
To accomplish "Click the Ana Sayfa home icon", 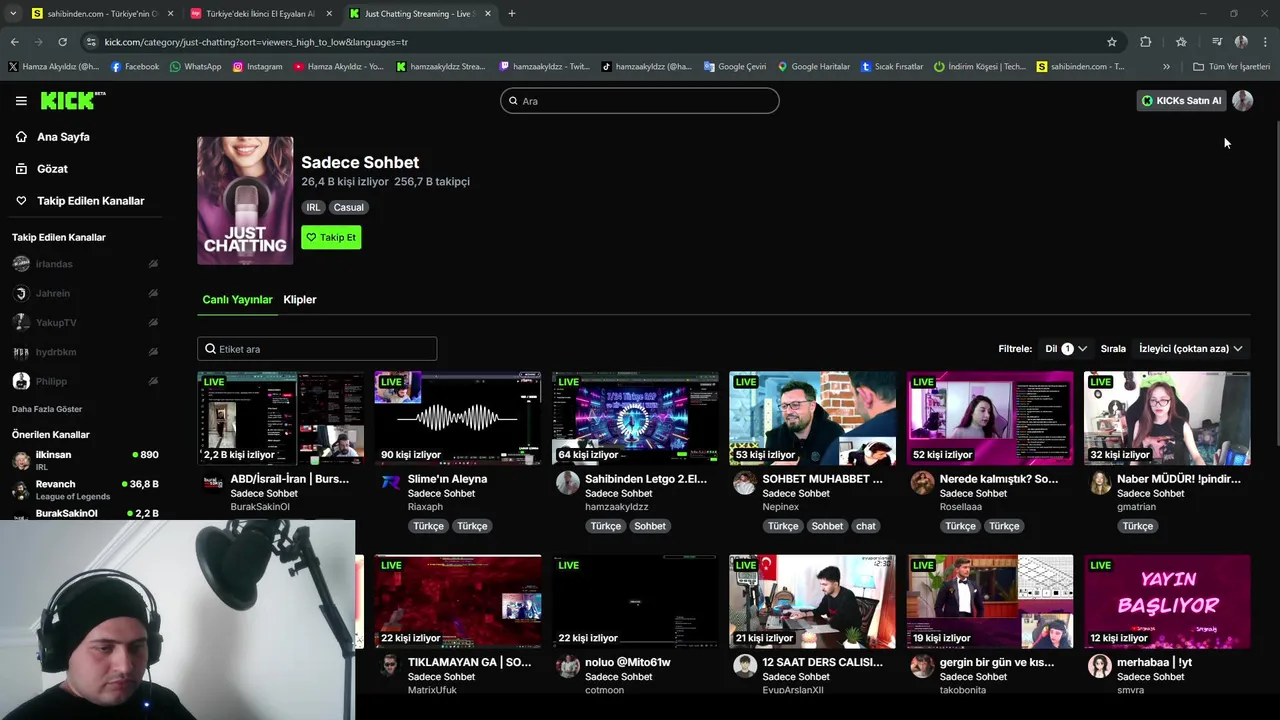I will point(21,137).
